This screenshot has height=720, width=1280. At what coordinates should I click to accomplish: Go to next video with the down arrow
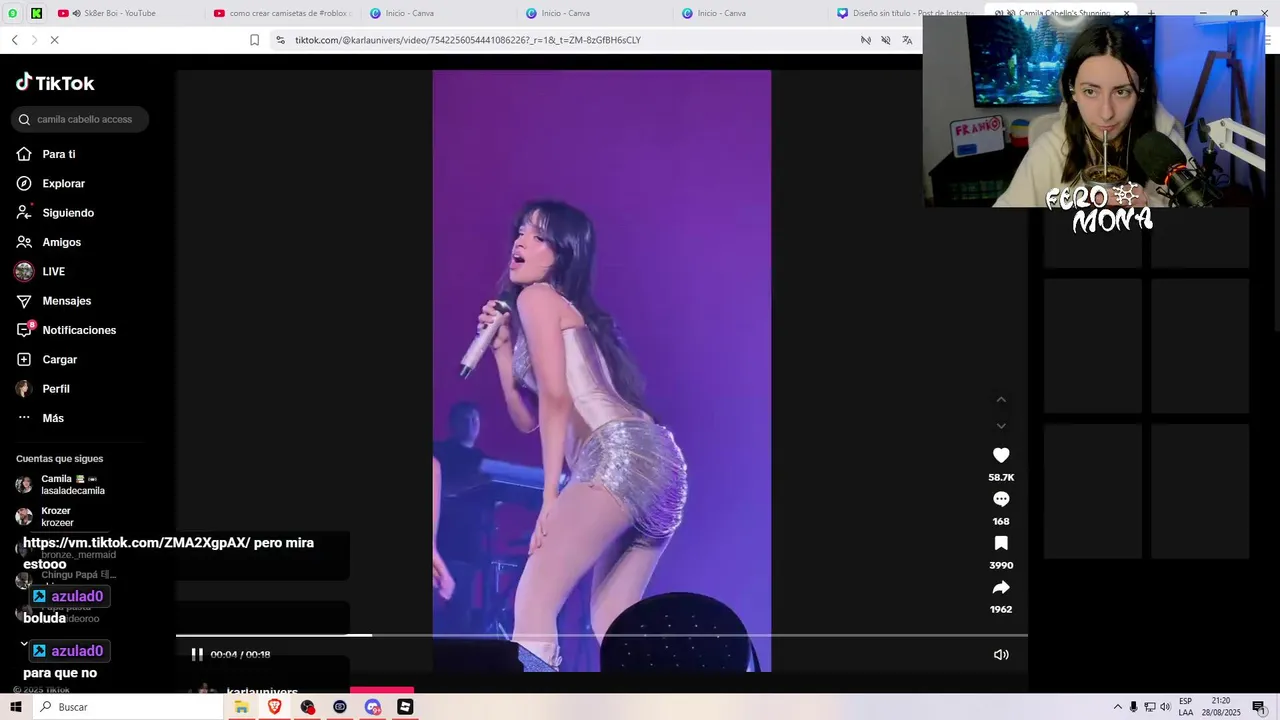tap(1001, 426)
